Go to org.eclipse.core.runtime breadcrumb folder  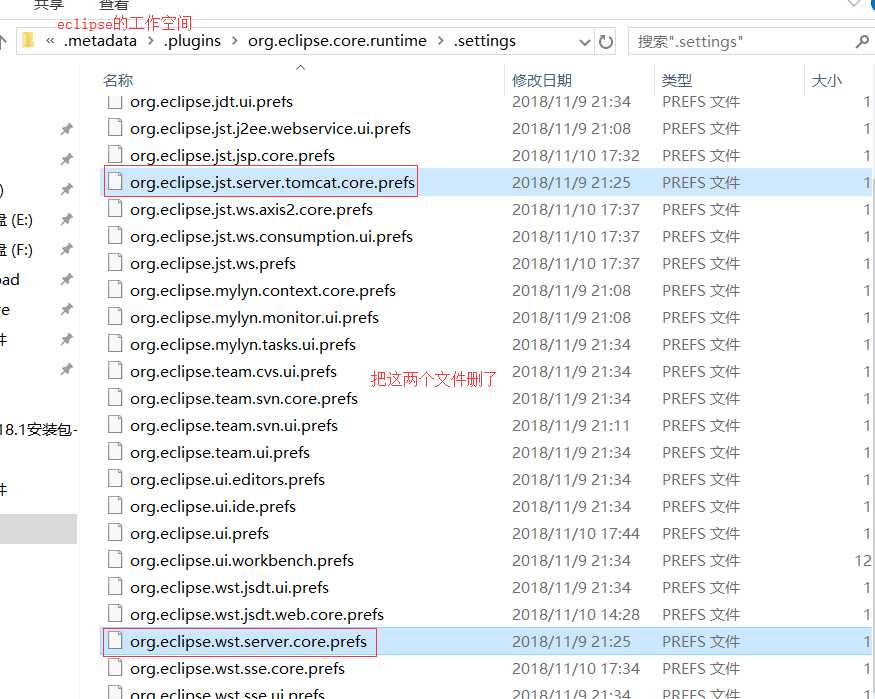coord(337,41)
